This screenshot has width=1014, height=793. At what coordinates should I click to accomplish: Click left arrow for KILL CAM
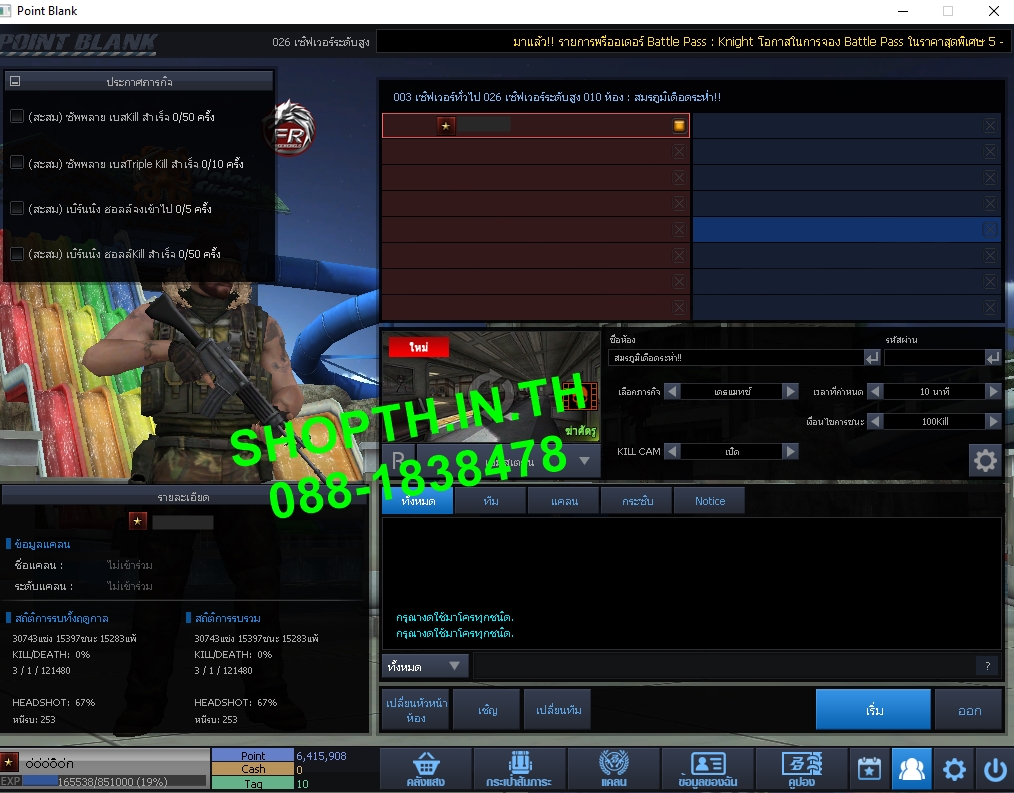click(672, 451)
